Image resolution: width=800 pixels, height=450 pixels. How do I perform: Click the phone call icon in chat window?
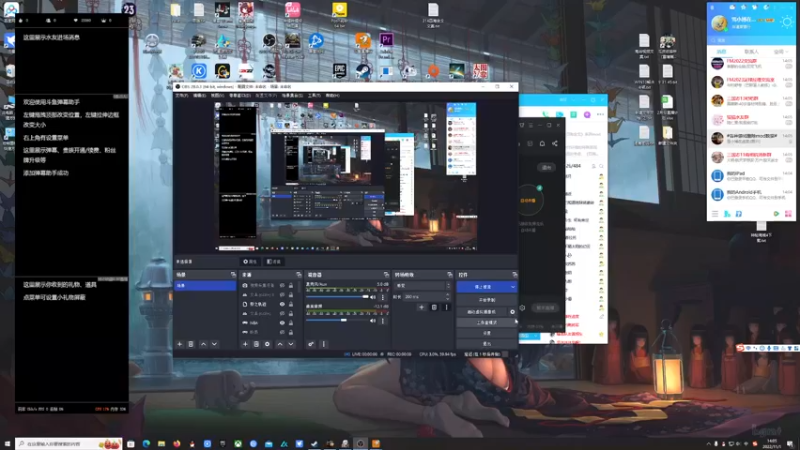pyautogui.click(x=545, y=114)
